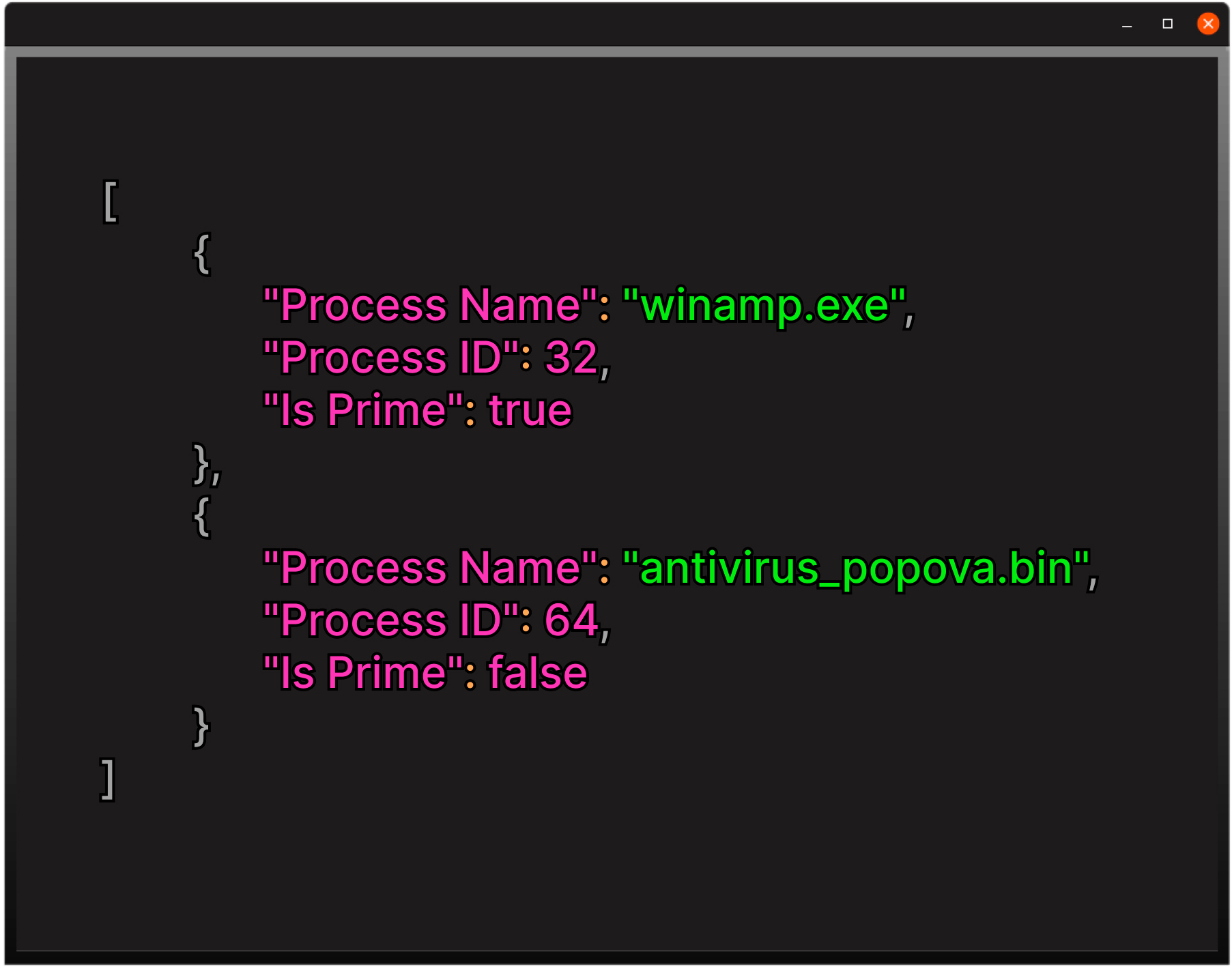Click the second object's closing curly brace
The width and height of the screenshot is (1232, 967).
coord(201,727)
